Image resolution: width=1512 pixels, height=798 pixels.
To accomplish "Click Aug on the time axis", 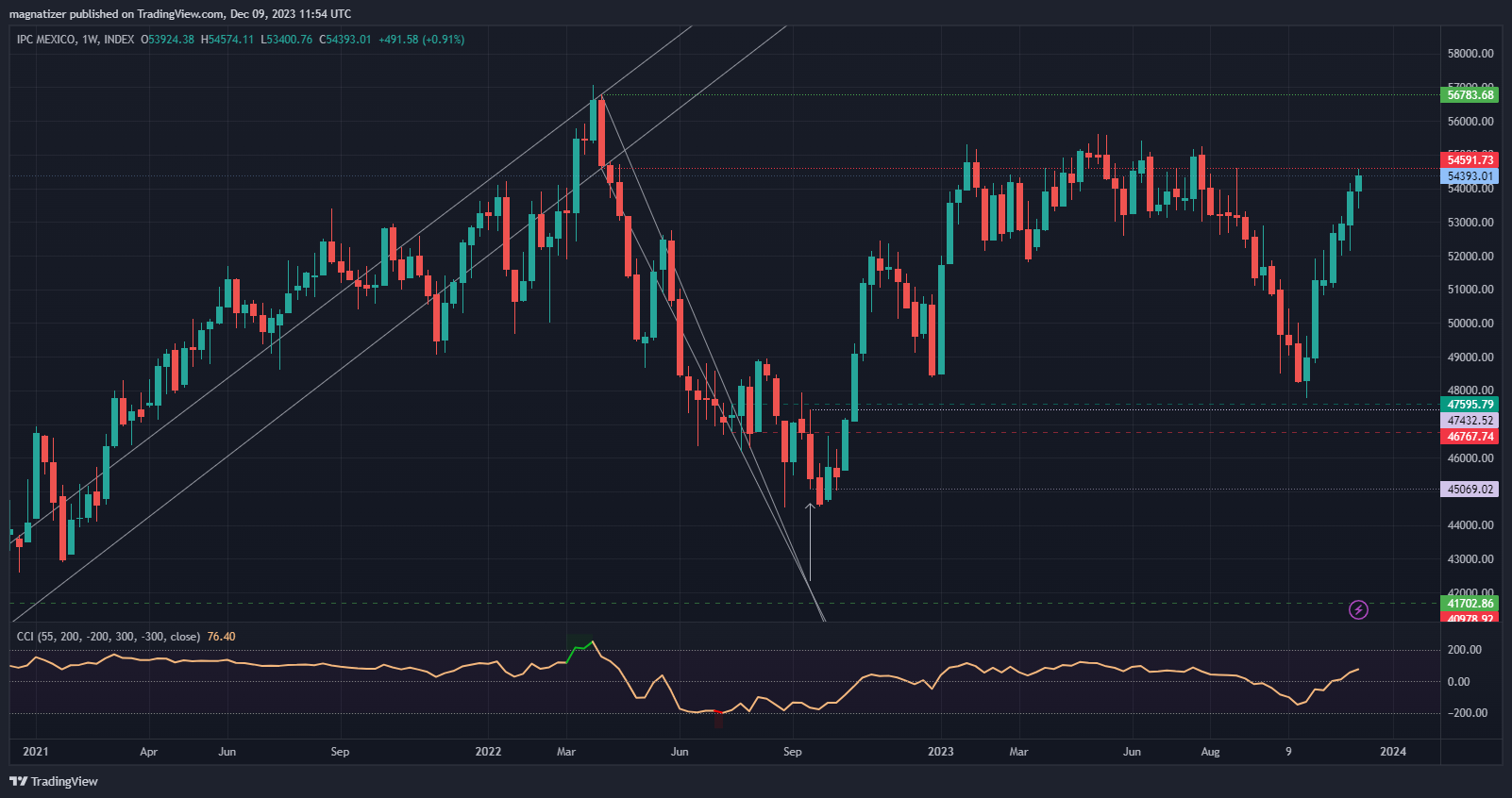I will (1210, 752).
